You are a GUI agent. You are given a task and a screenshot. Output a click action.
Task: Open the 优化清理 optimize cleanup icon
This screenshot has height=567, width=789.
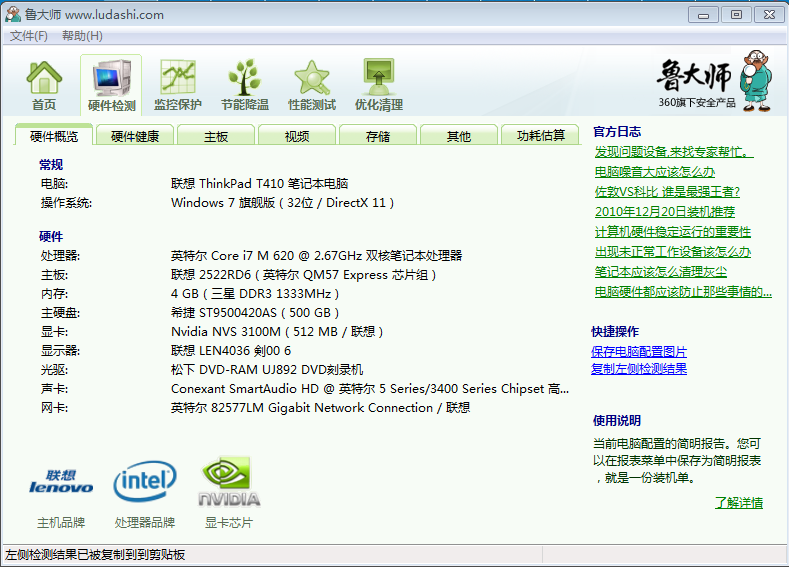point(379,85)
